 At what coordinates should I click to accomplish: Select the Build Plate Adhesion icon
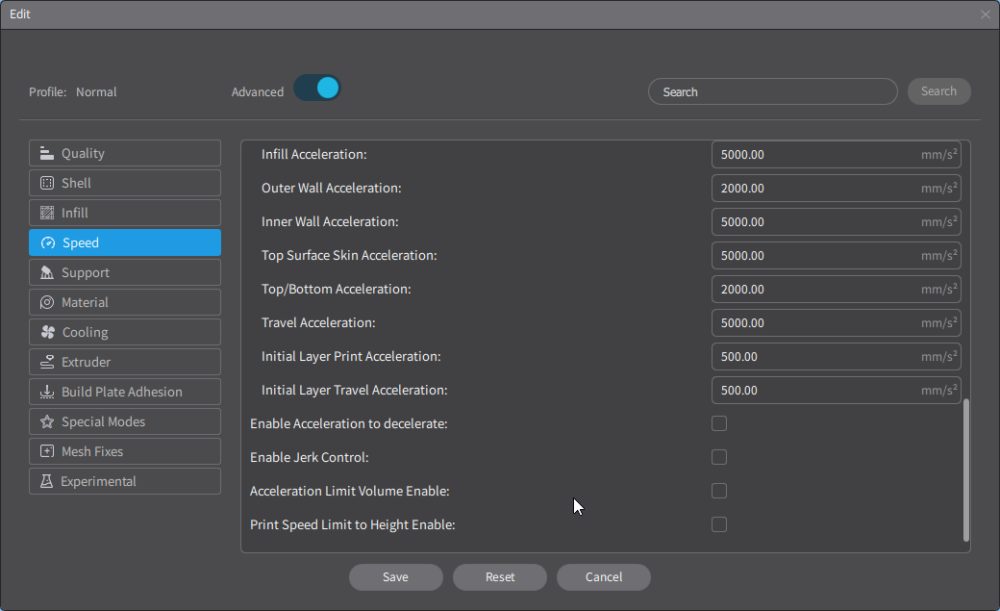[x=47, y=392]
